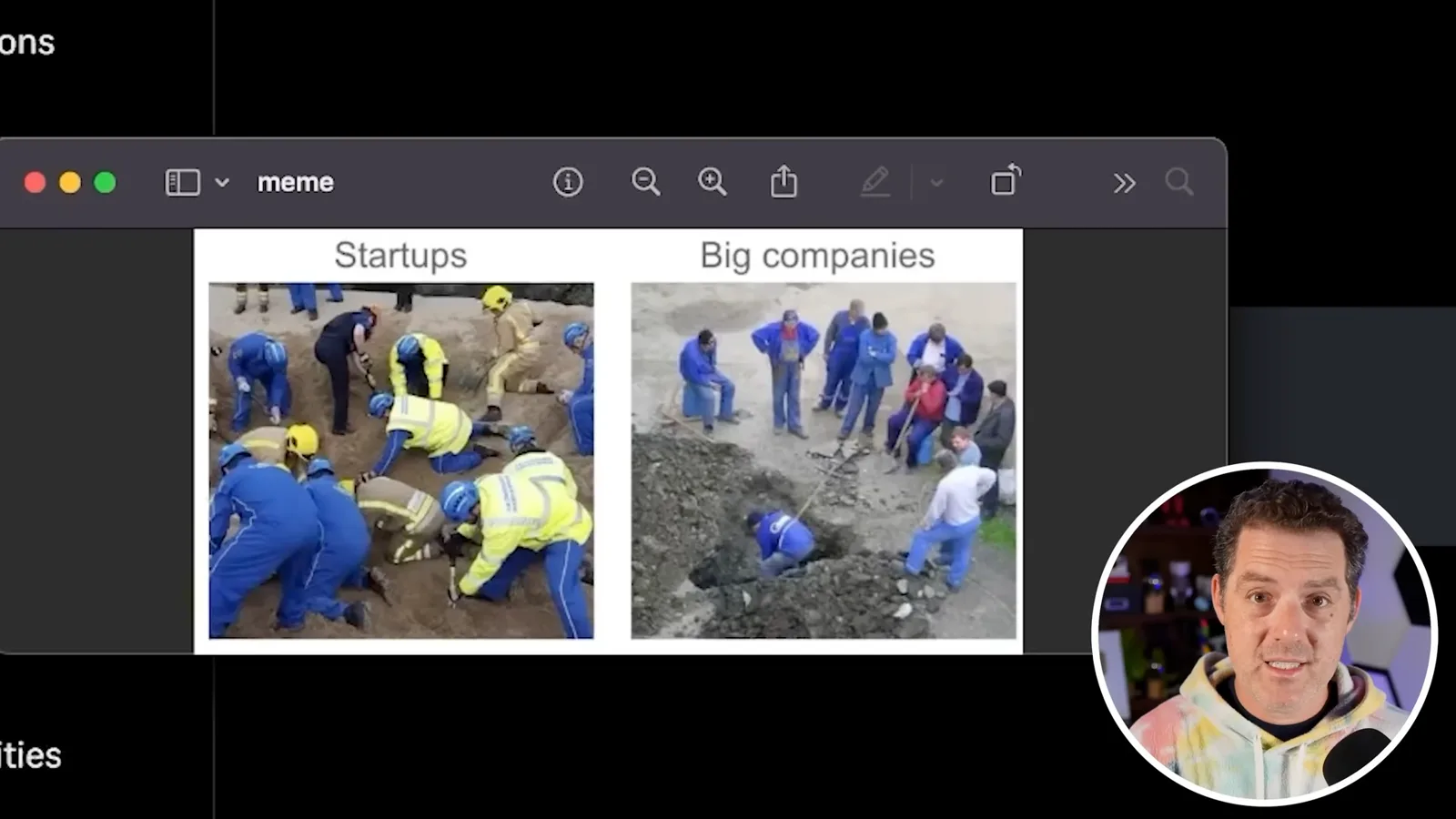Image resolution: width=1456 pixels, height=819 pixels.
Task: Minimize the meme window with yellow button
Action: click(70, 182)
